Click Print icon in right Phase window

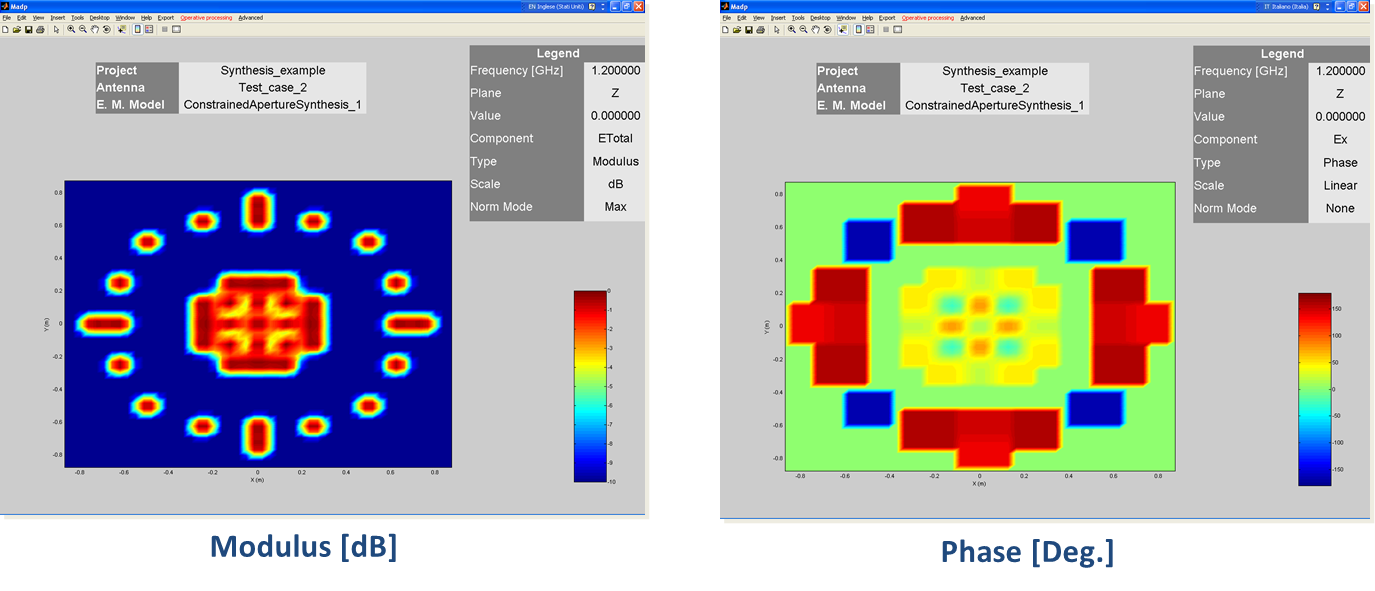coord(761,29)
